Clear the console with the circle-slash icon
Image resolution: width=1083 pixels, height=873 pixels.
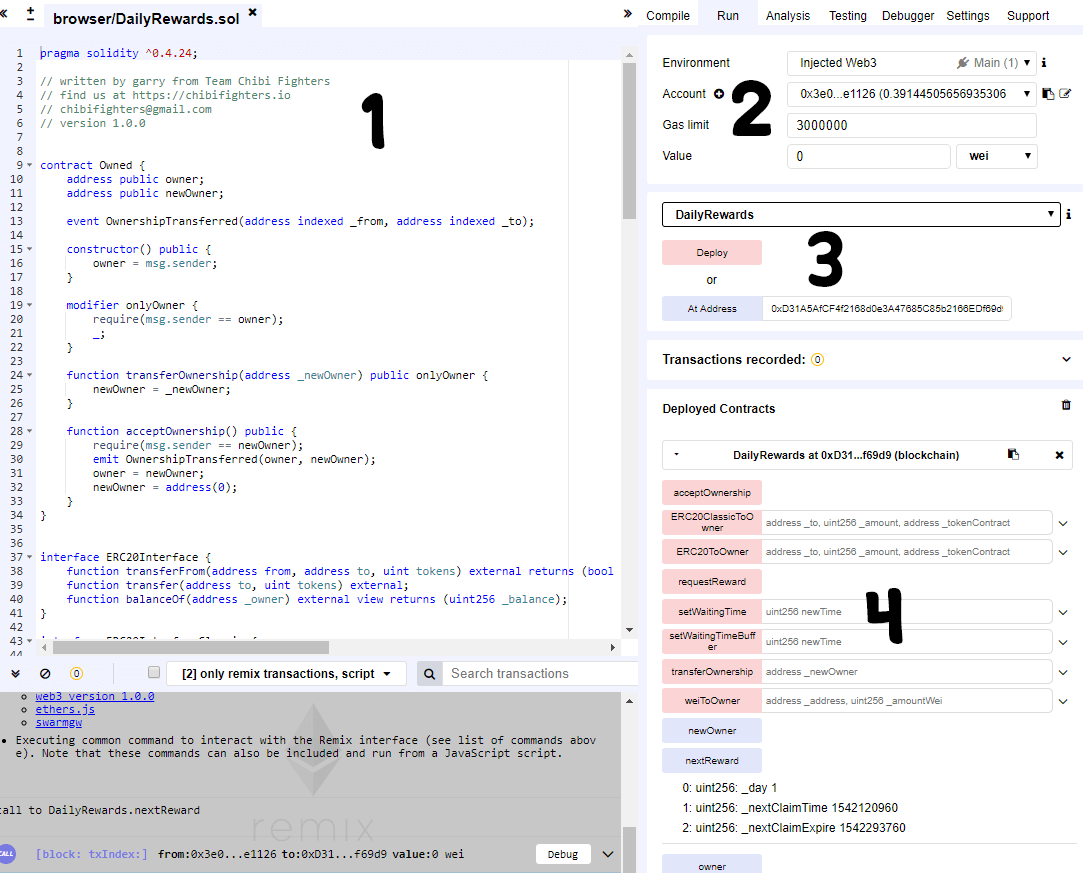click(x=45, y=673)
